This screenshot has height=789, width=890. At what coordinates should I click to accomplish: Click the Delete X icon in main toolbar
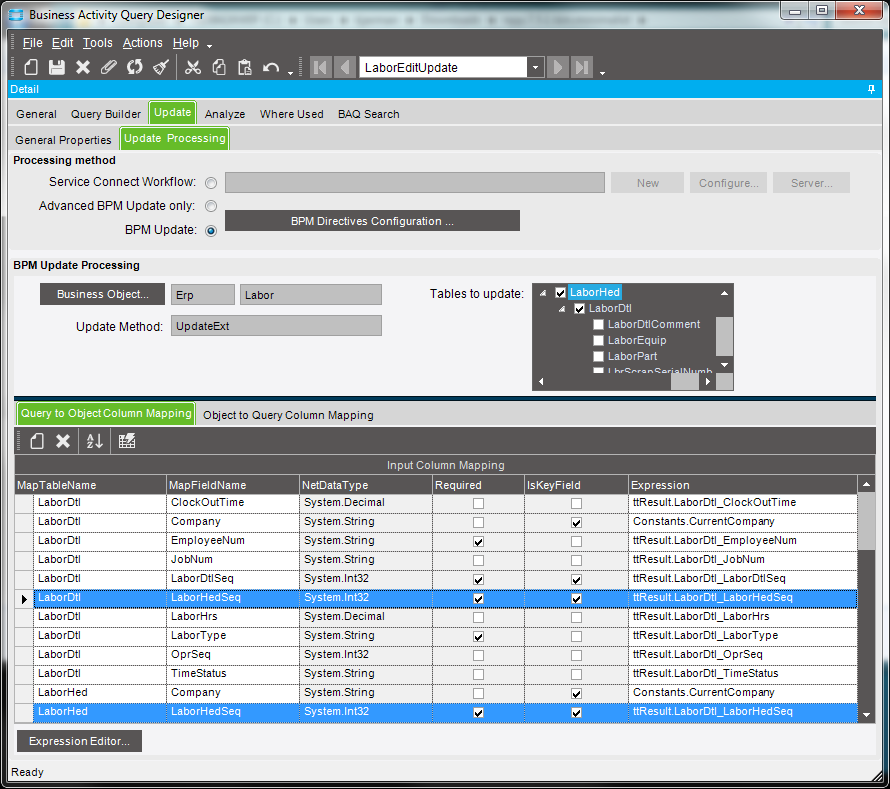tap(83, 68)
